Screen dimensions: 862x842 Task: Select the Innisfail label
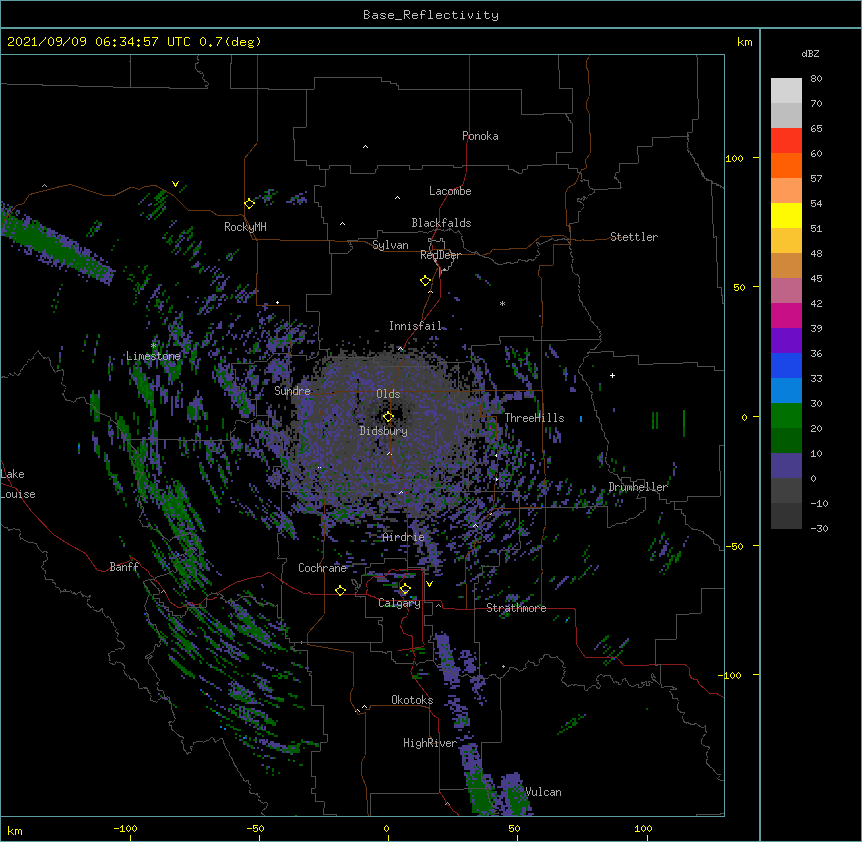point(415,326)
